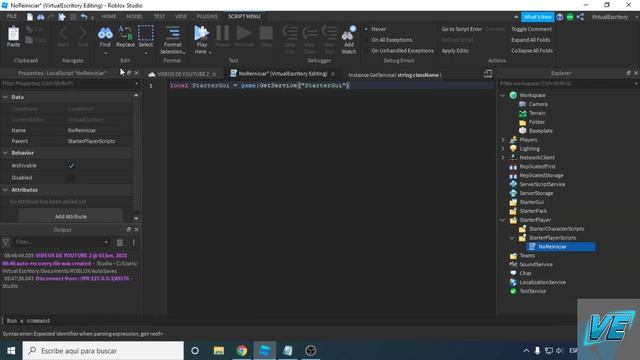The height and width of the screenshot is (360, 640).
Task: Collapse the Behavior properties section
Action: 5,153
